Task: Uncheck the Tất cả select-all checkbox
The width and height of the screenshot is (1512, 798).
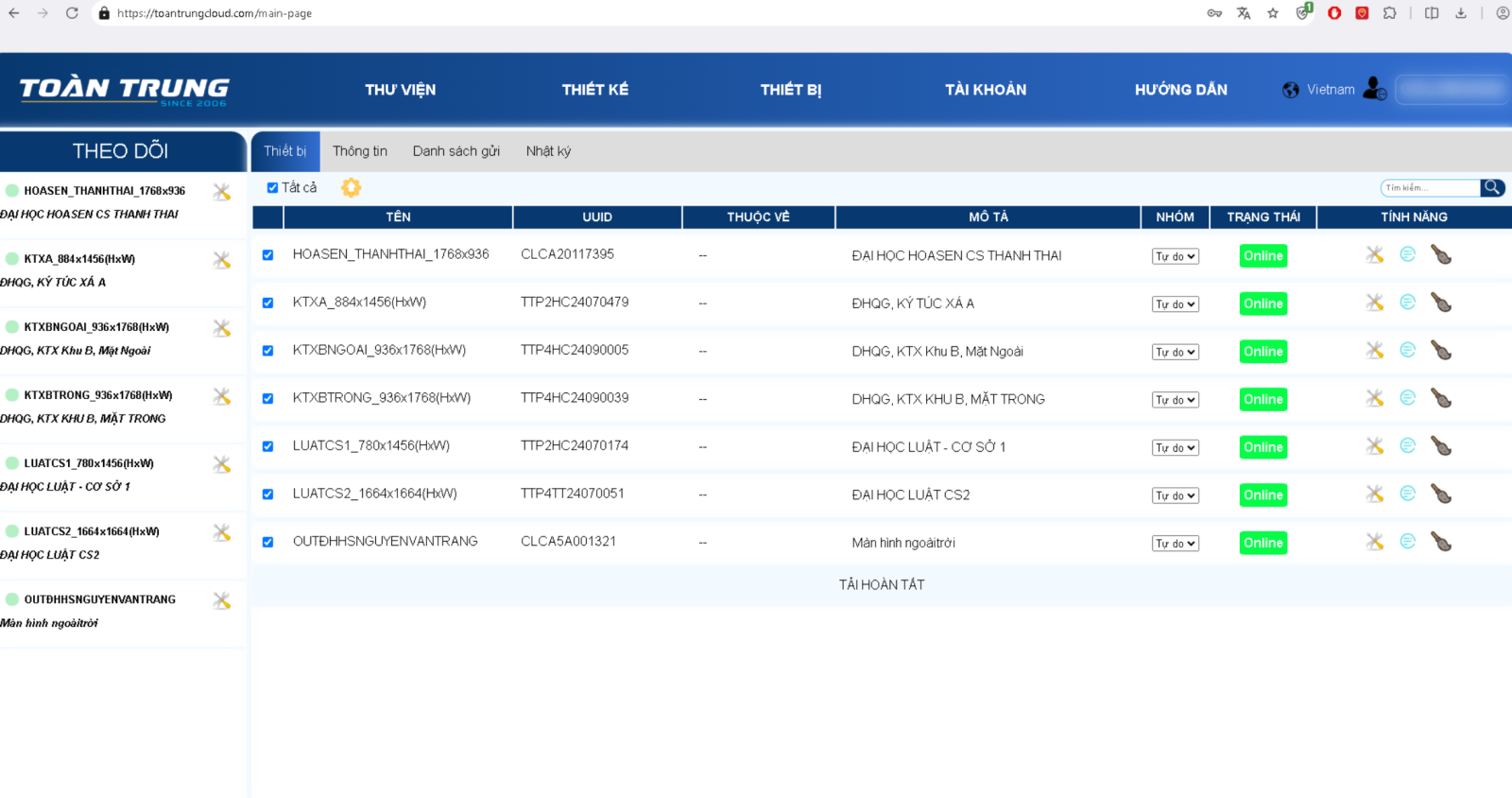Action: click(x=272, y=188)
